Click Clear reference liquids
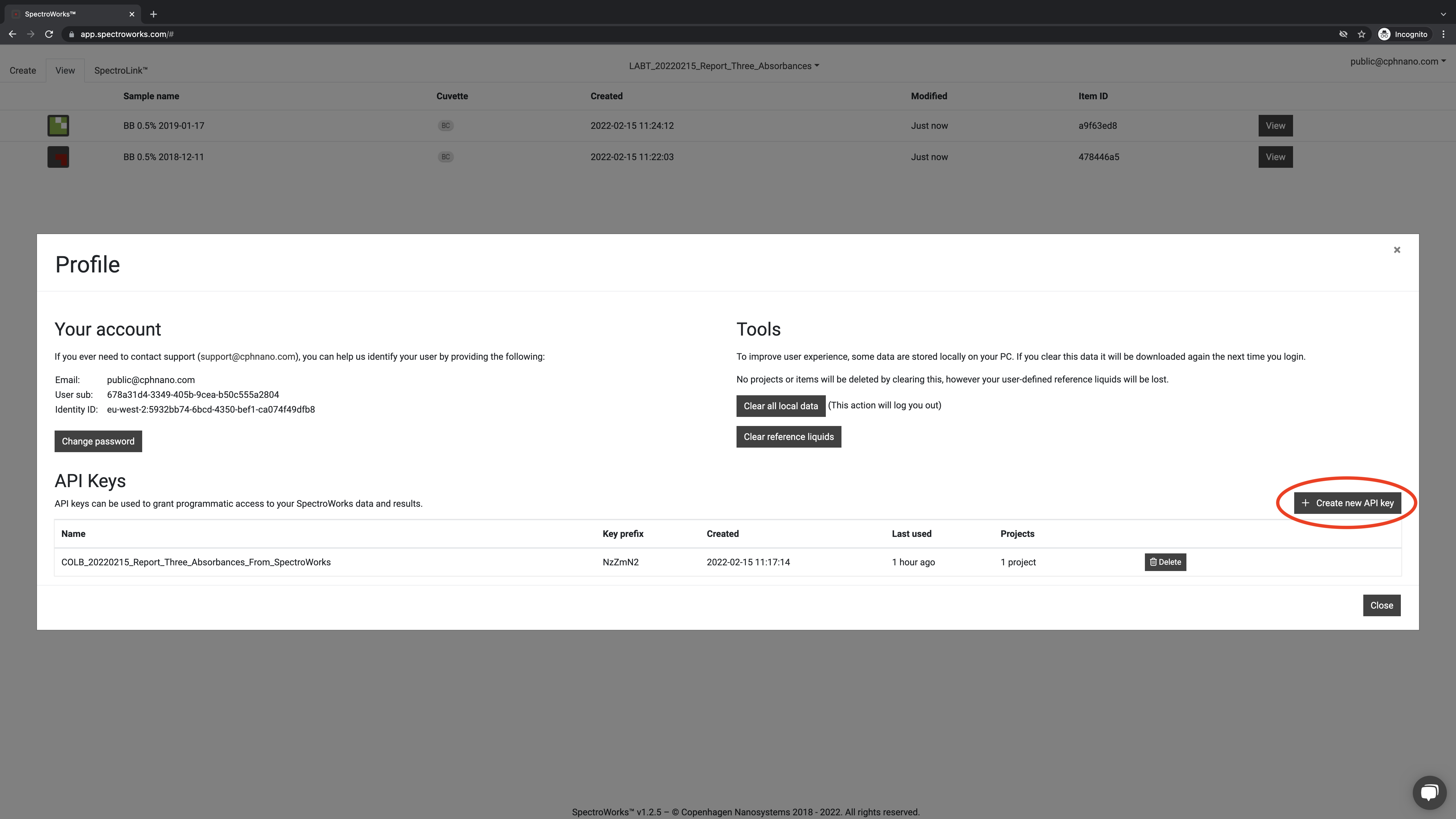This screenshot has width=1456, height=819. tap(789, 437)
